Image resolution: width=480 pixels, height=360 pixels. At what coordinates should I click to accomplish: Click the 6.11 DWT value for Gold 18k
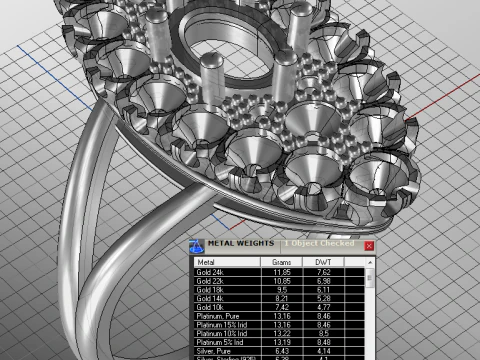(x=324, y=290)
